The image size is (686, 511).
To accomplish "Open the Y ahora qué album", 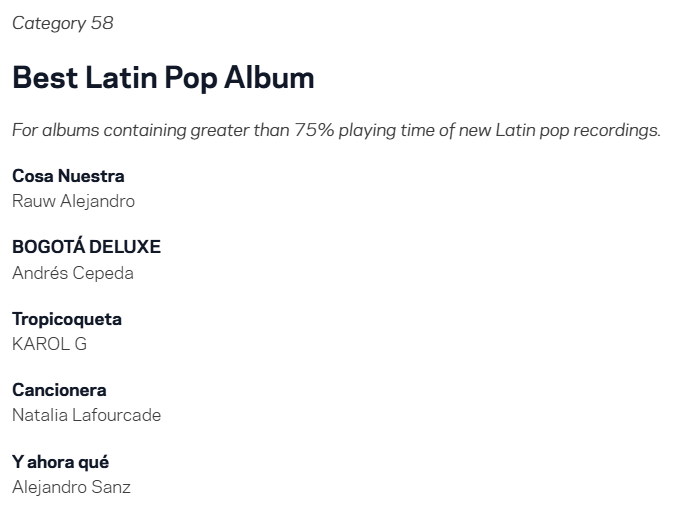I will point(60,462).
